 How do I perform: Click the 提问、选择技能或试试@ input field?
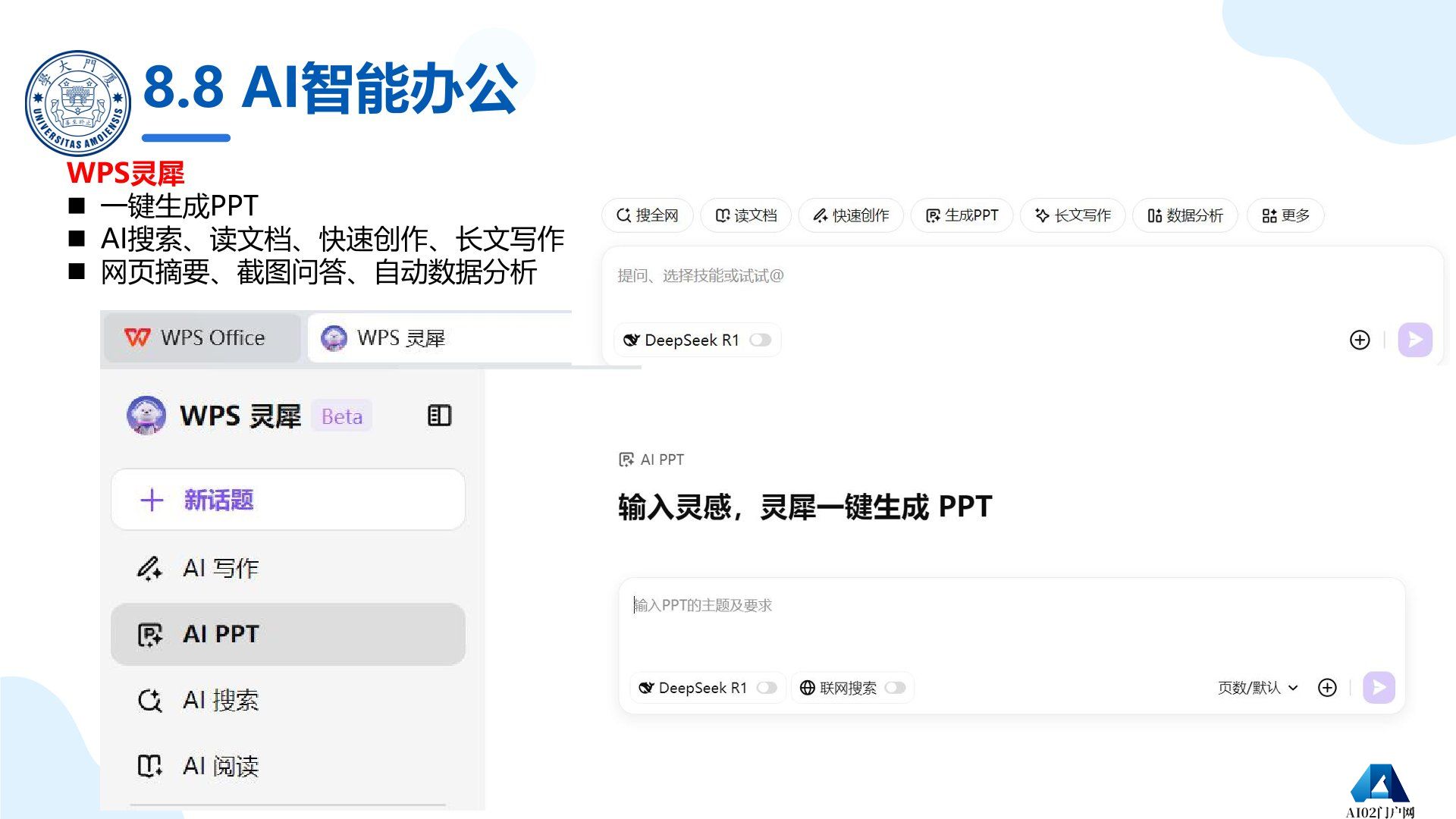point(1022,276)
